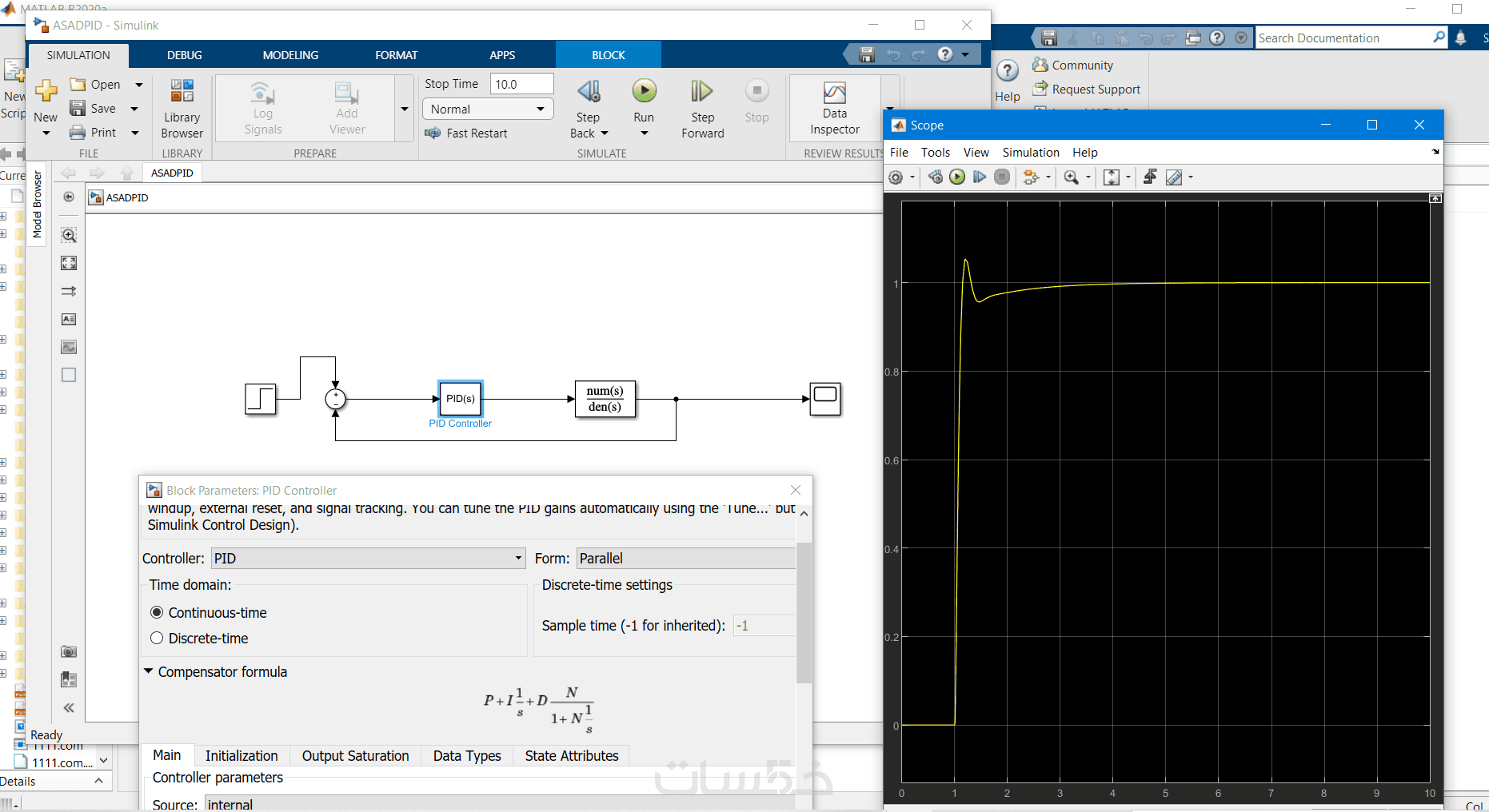The image size is (1489, 812).
Task: Click the Scope zoom tool icon
Action: [1071, 177]
